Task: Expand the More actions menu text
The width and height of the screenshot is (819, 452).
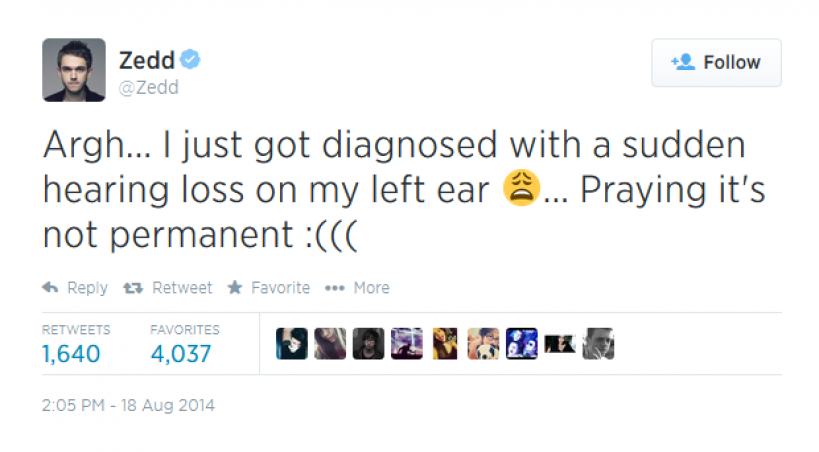Action: (371, 288)
